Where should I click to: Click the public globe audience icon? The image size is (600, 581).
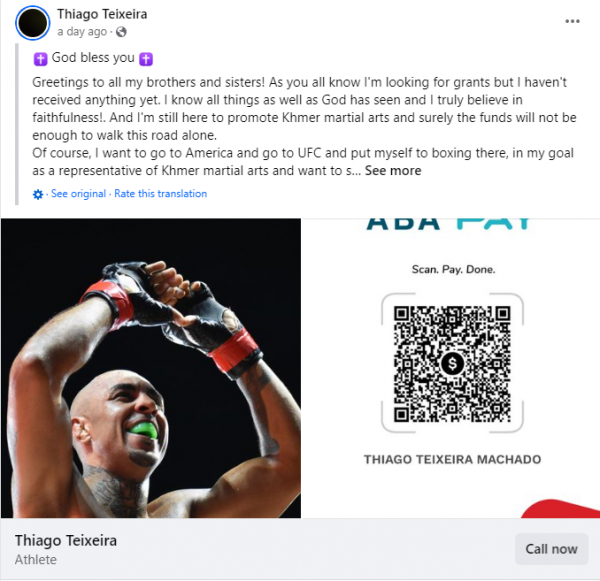point(121,32)
